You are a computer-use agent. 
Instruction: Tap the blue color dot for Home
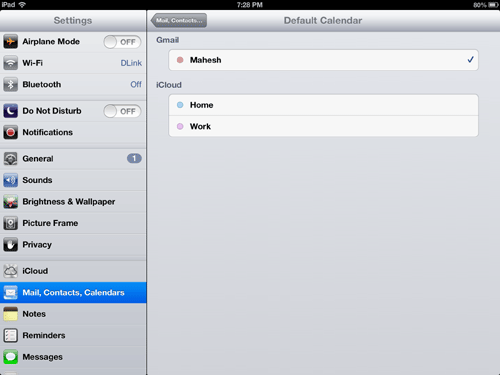pos(180,105)
